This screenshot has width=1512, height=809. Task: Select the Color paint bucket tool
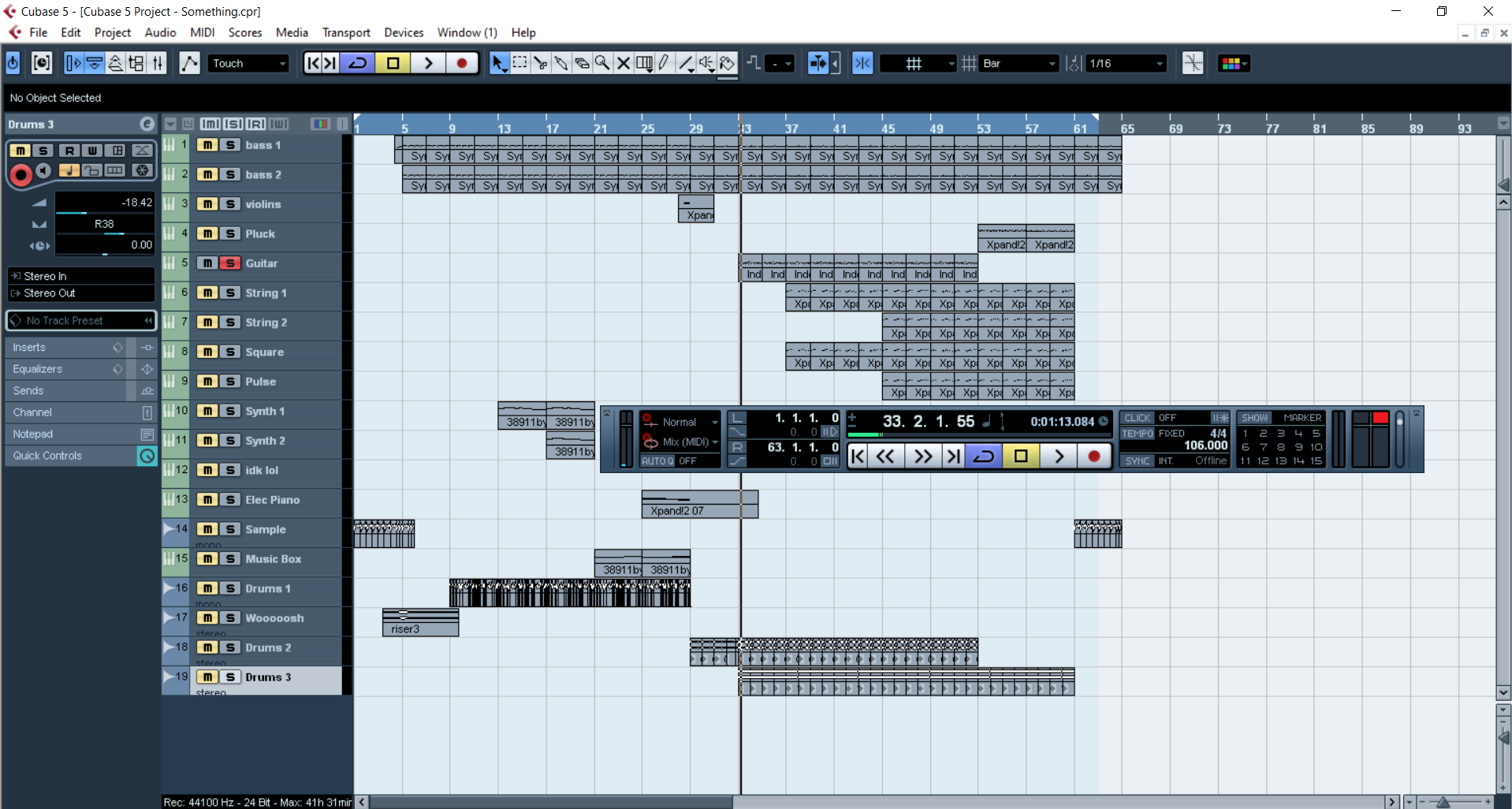pos(728,63)
